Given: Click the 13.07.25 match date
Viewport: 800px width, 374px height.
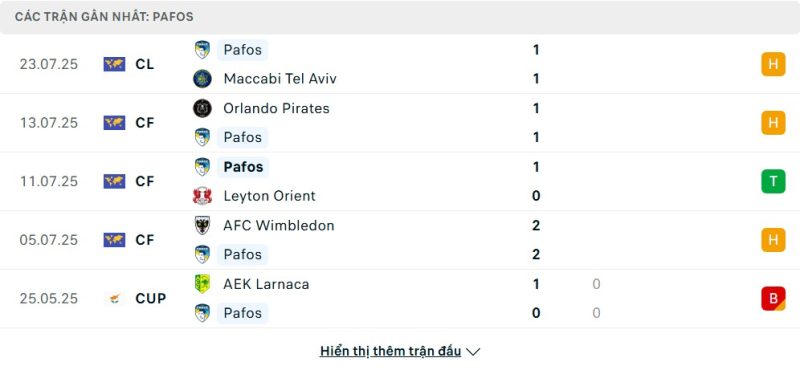Looking at the screenshot, I should (x=49, y=123).
